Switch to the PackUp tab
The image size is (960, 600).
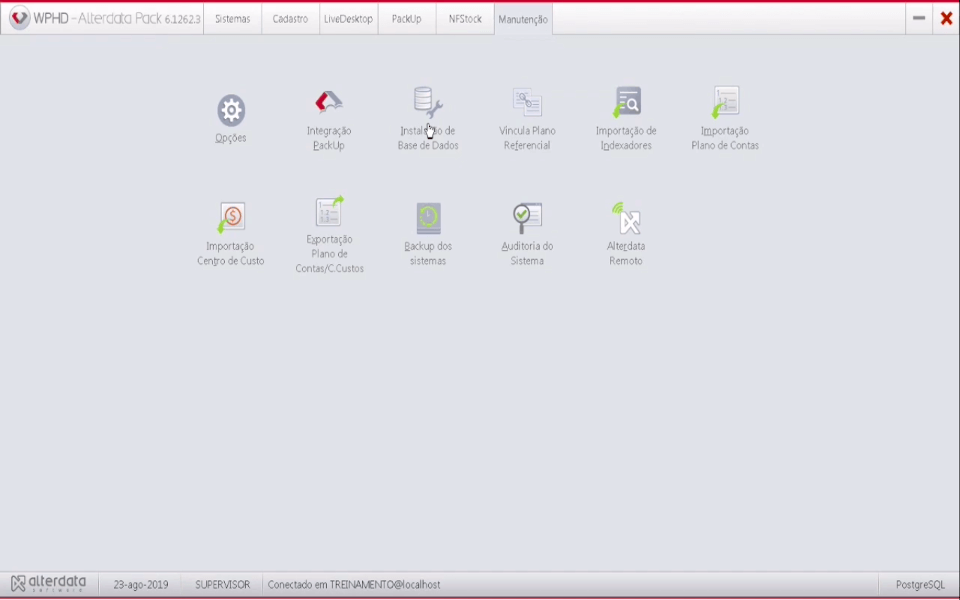pos(407,19)
